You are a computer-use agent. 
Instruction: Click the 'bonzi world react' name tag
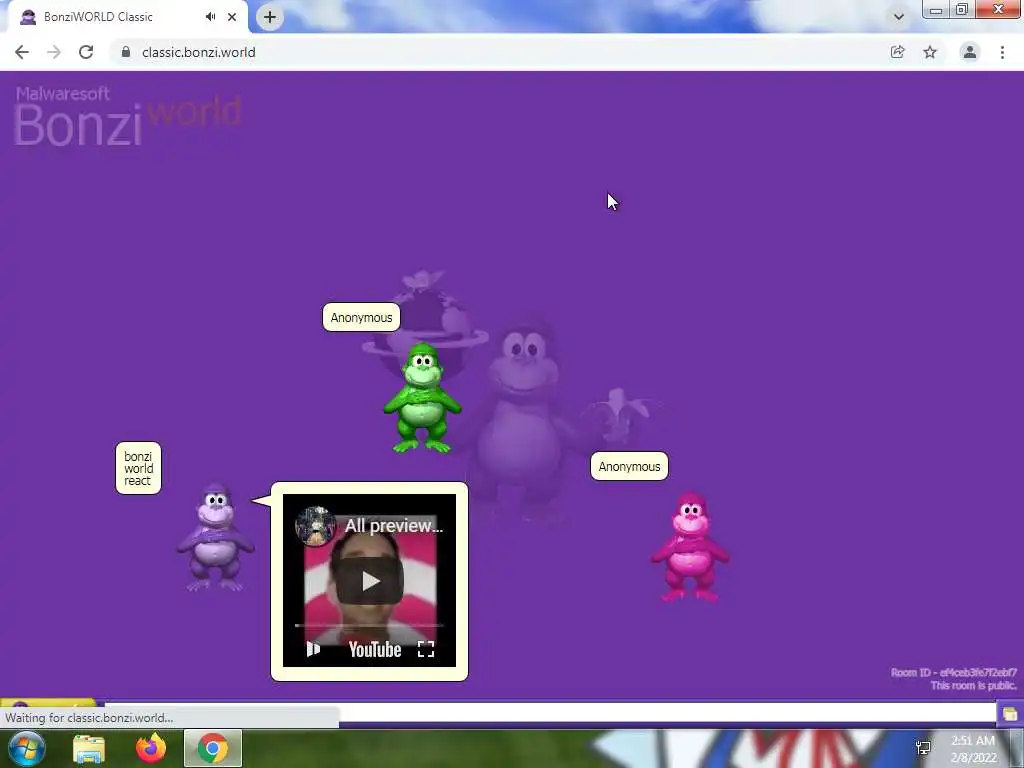[138, 468]
